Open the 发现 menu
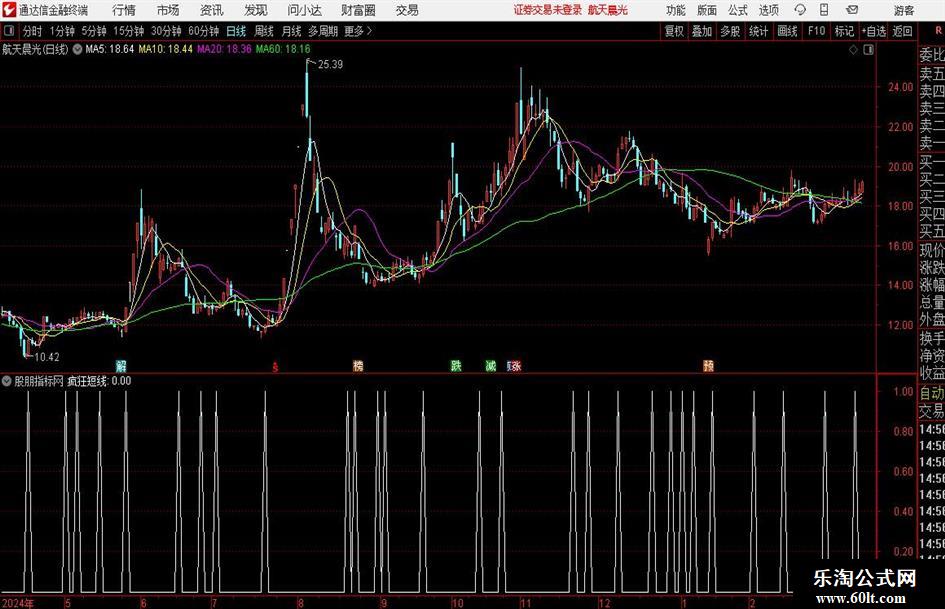Screen dimensions: 945x609 [x=256, y=10]
